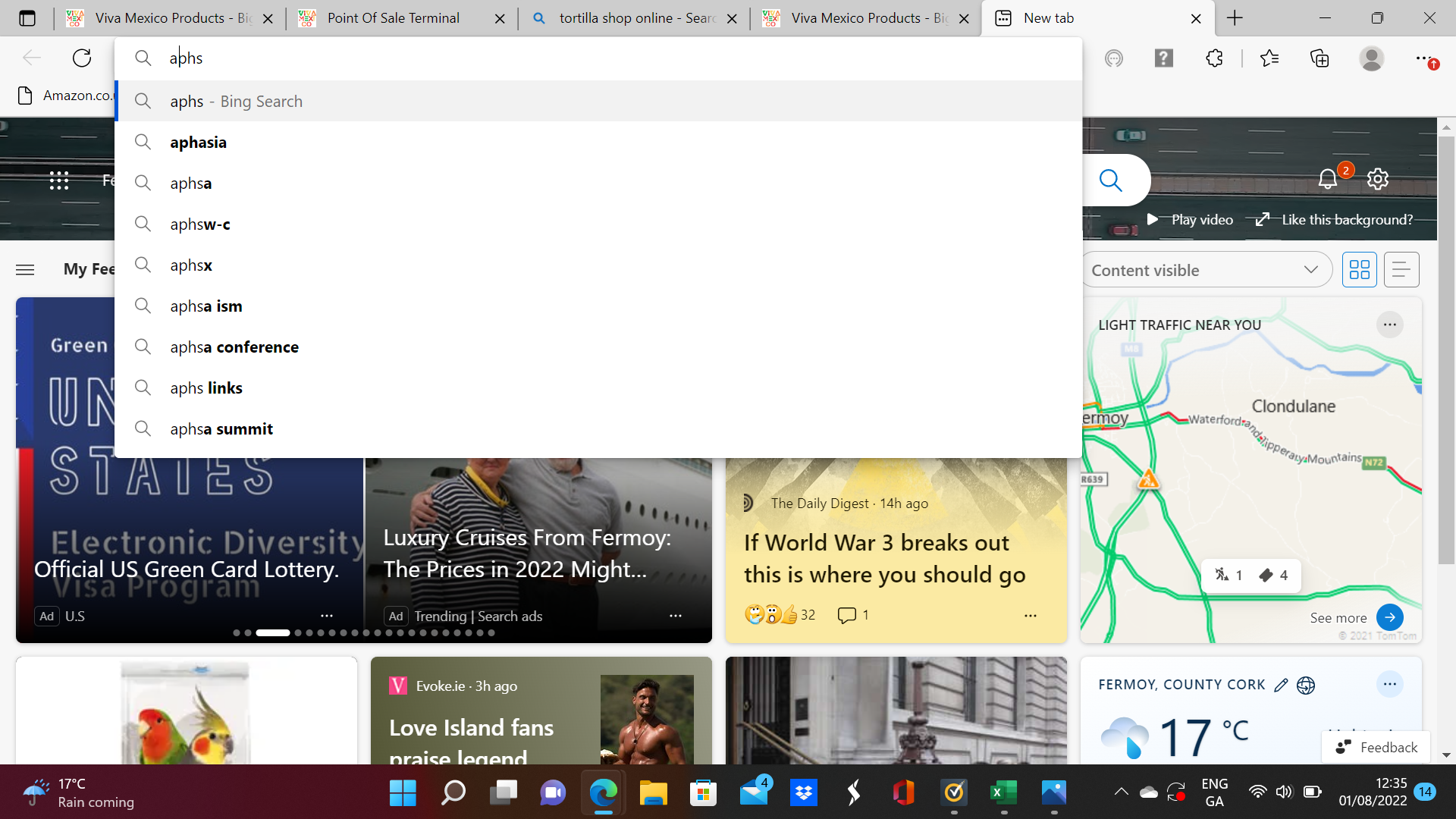
Task: Open the My Feed hamburger menu
Action: [25, 269]
